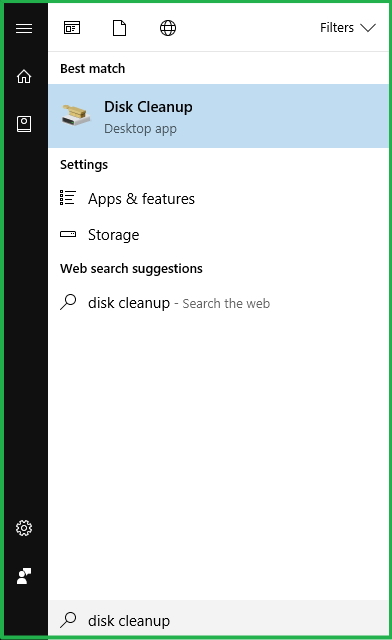The width and height of the screenshot is (392, 640).
Task: Click the Storage drive icon
Action: [68, 234]
